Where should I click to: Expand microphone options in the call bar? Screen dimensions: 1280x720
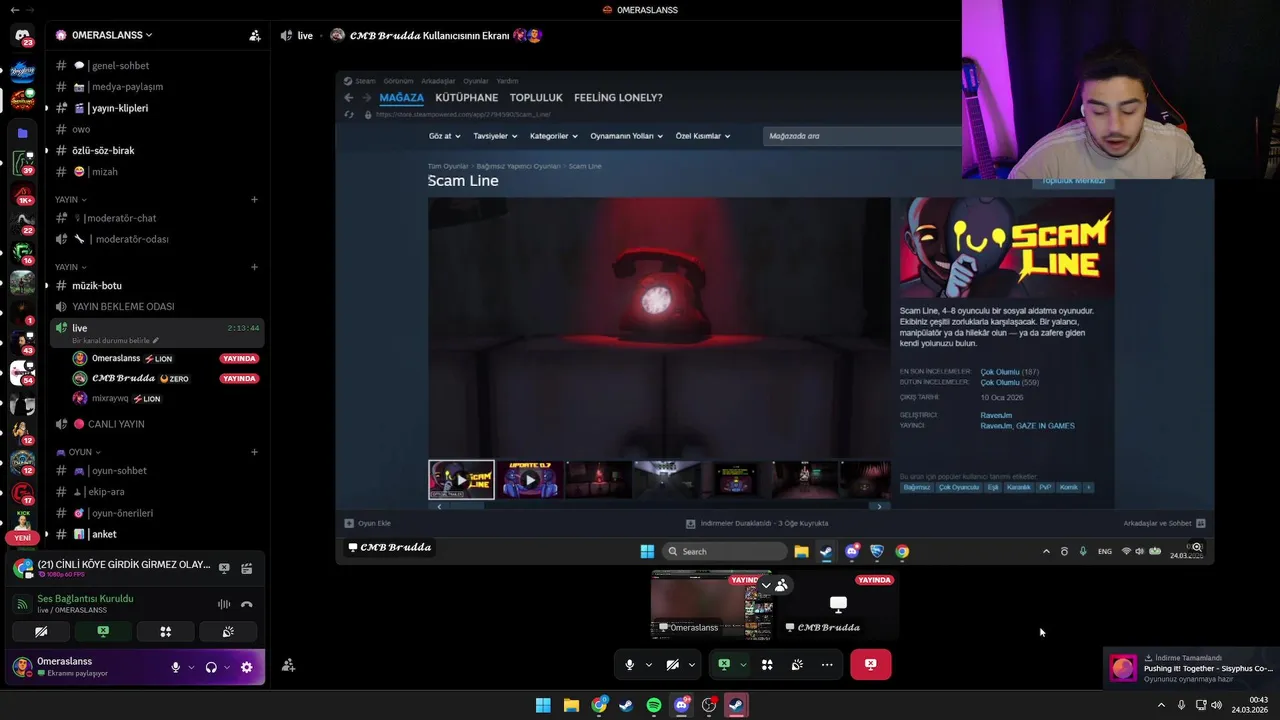coord(648,665)
